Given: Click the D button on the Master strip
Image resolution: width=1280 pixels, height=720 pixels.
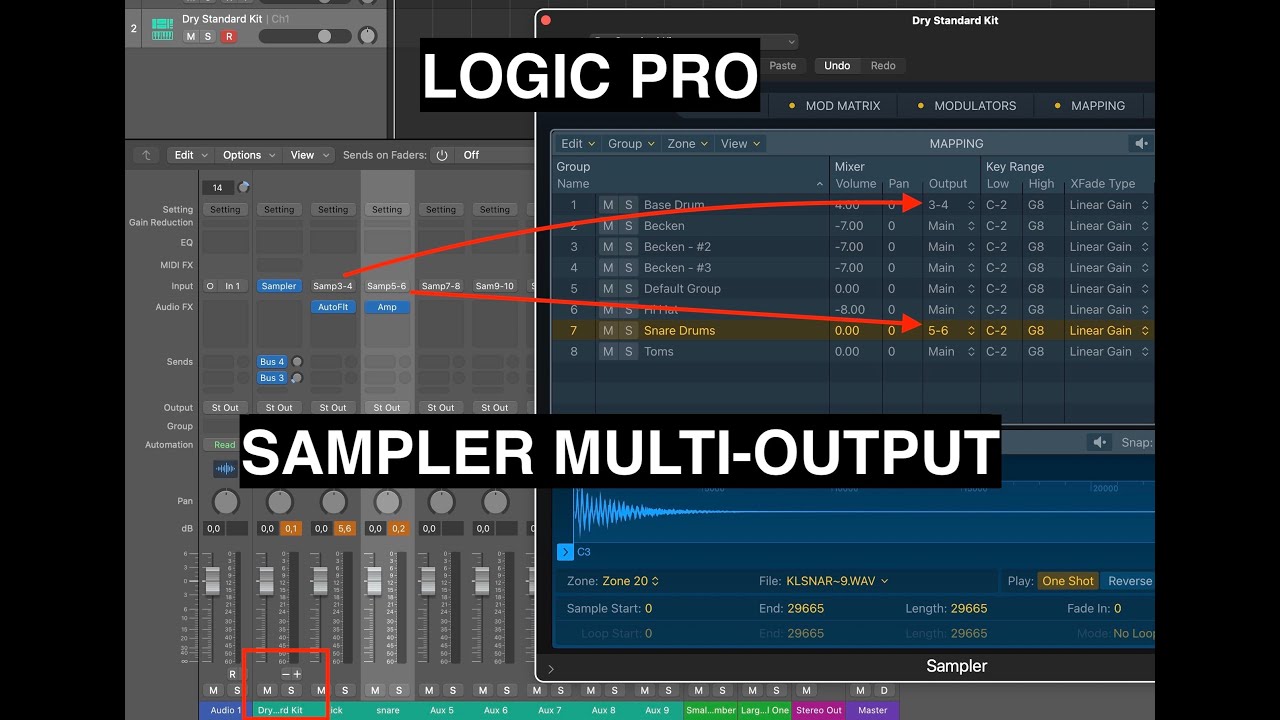Looking at the screenshot, I should coord(883,690).
